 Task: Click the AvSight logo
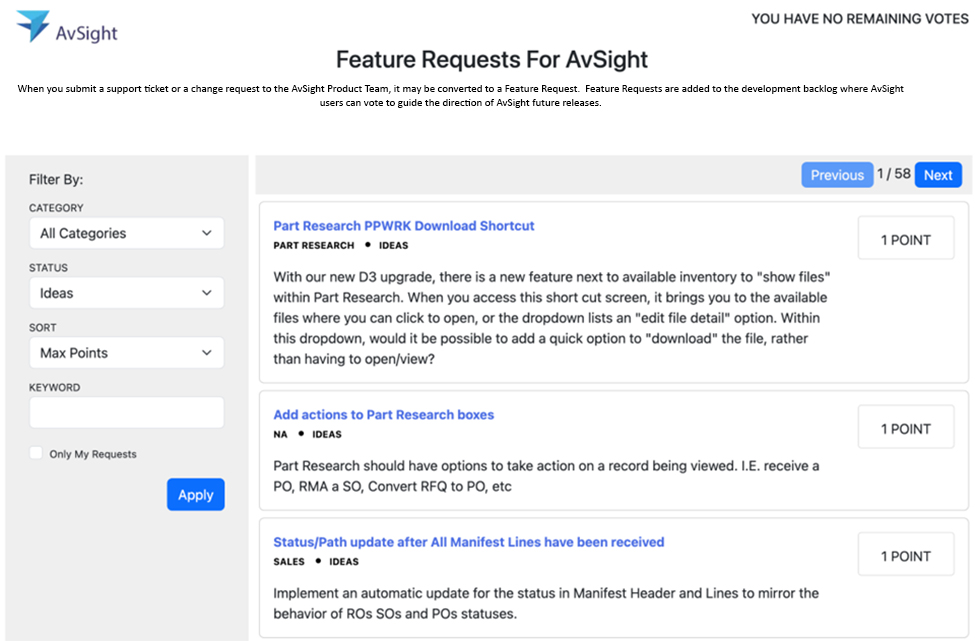tap(65, 27)
